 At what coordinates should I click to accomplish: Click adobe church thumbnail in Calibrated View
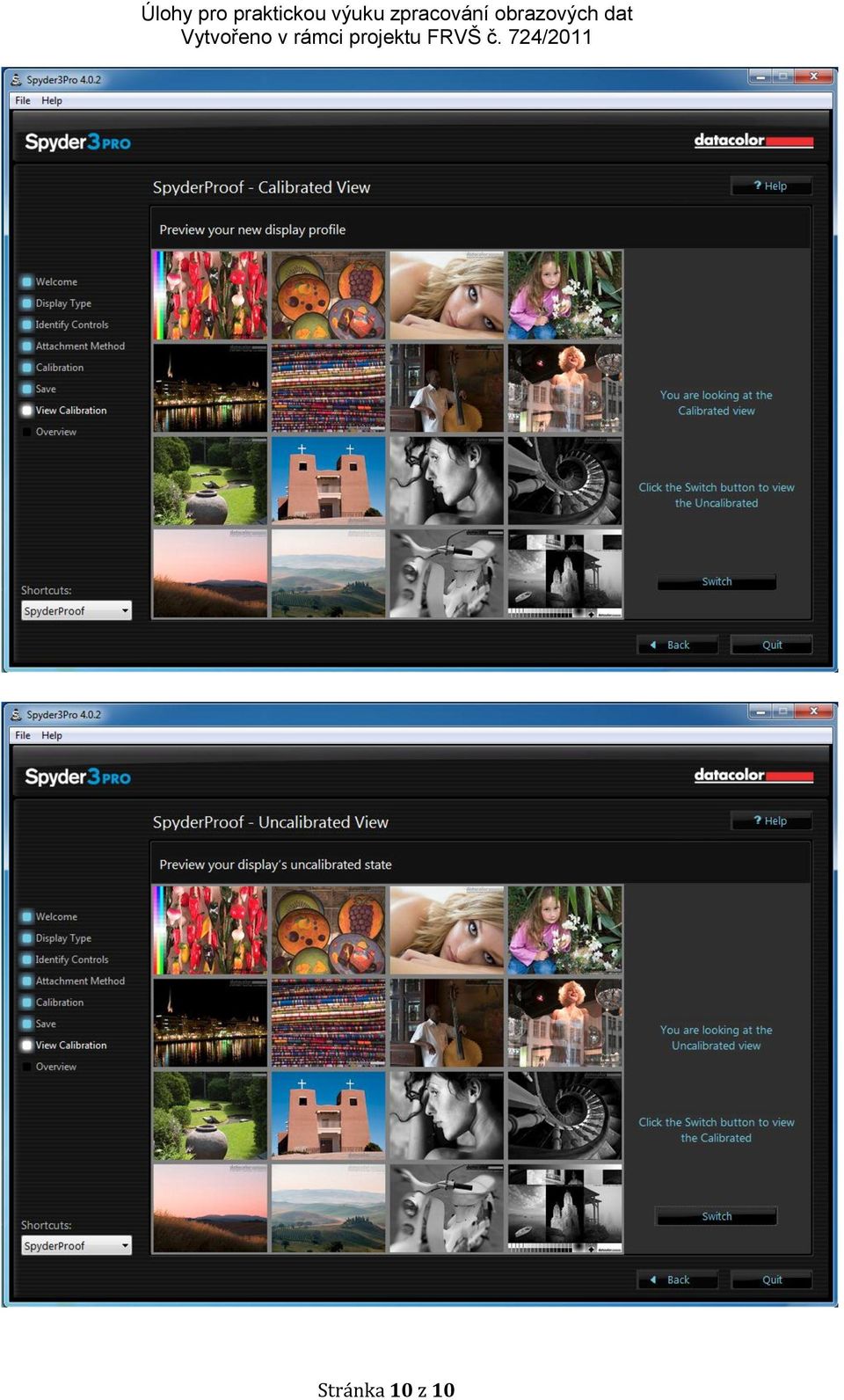(328, 481)
